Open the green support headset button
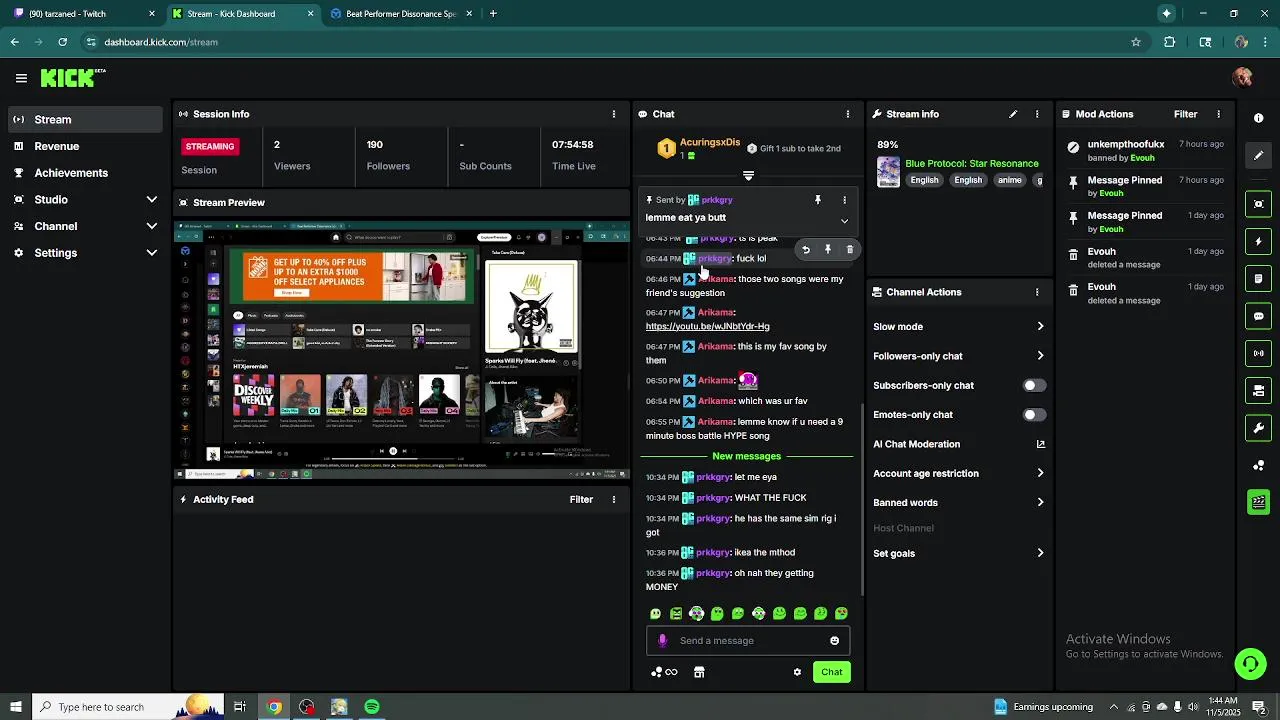Image resolution: width=1280 pixels, height=720 pixels. 1250,664
